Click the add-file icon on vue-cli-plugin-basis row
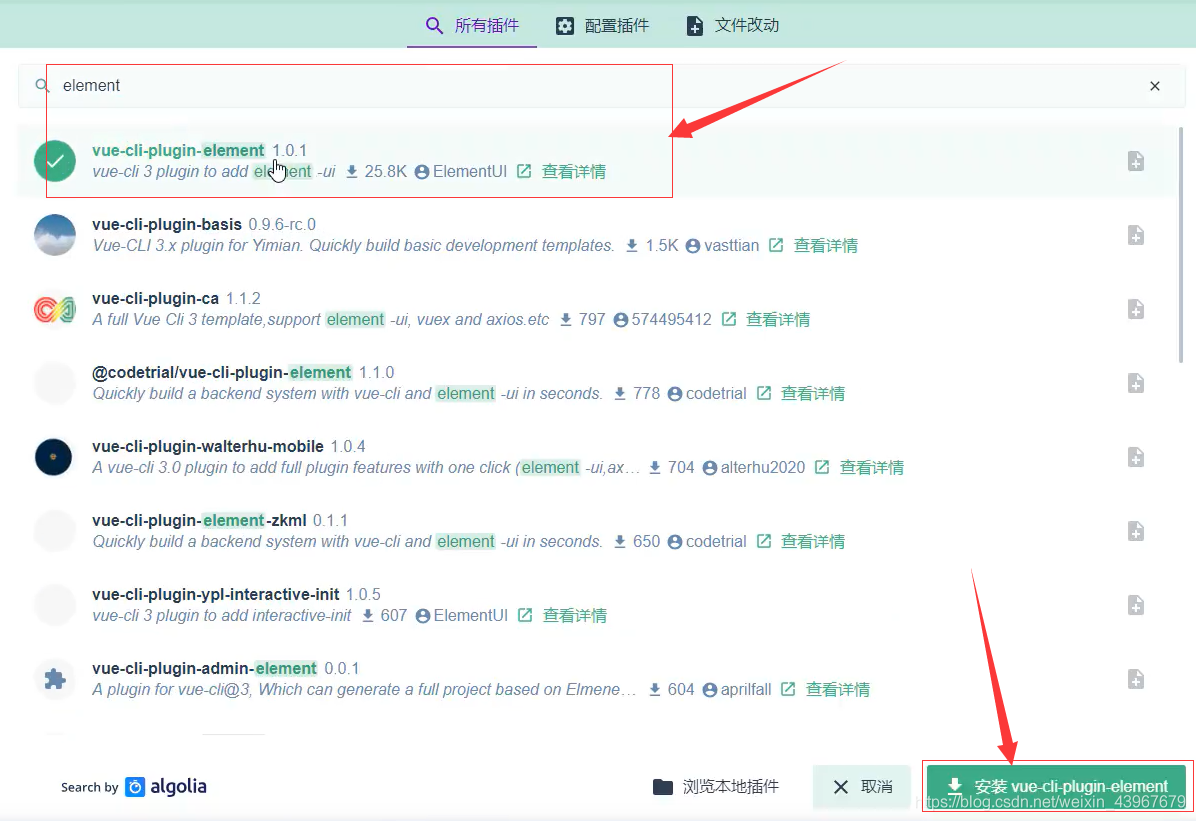This screenshot has height=821, width=1196. pyautogui.click(x=1136, y=235)
